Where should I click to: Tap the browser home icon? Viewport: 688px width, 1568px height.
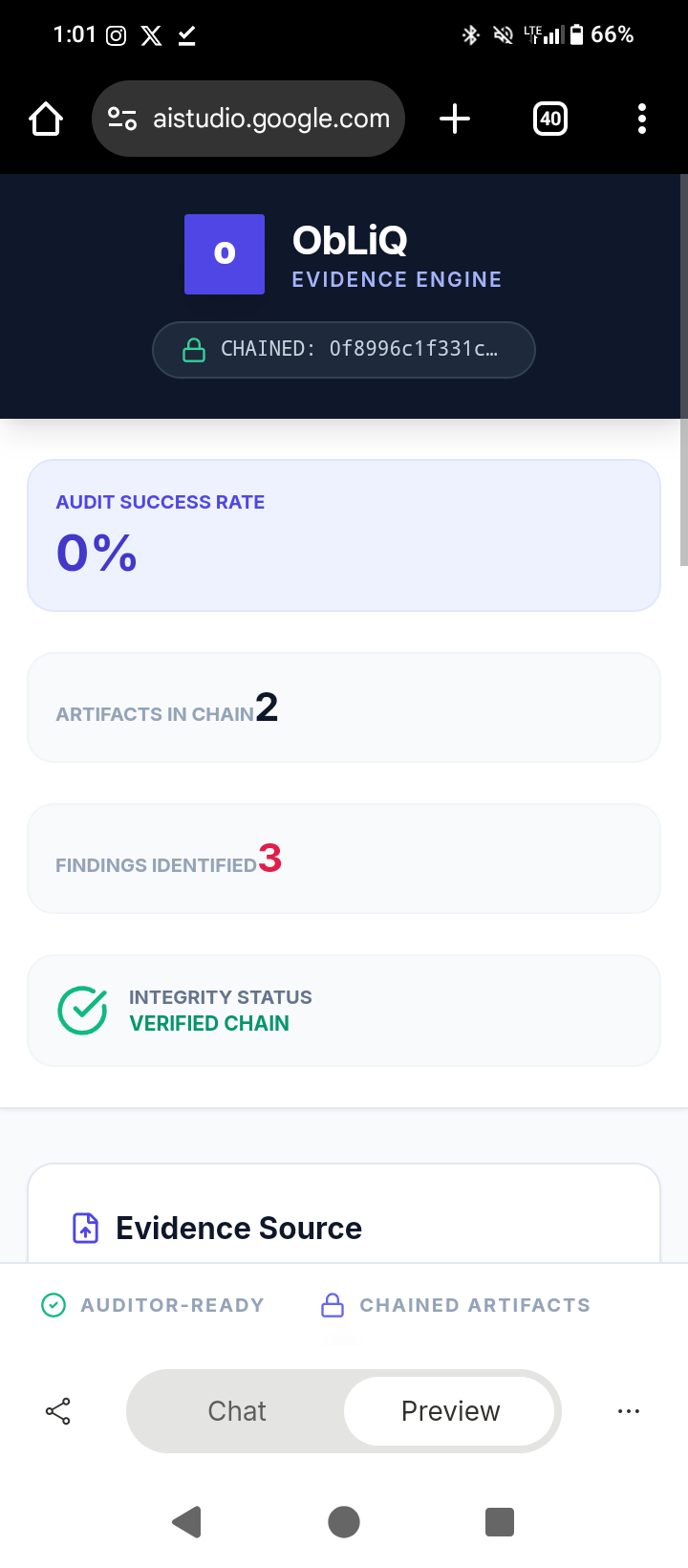click(x=46, y=119)
